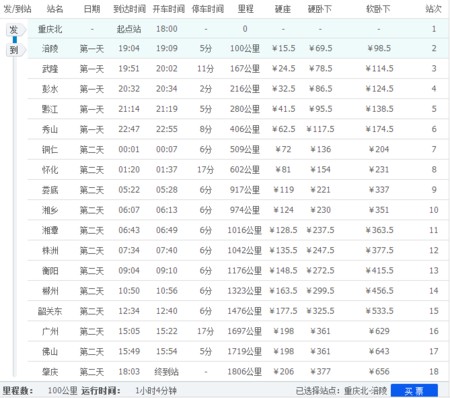
Task: Select the 重庆北 station row
Action: [x=238, y=29]
